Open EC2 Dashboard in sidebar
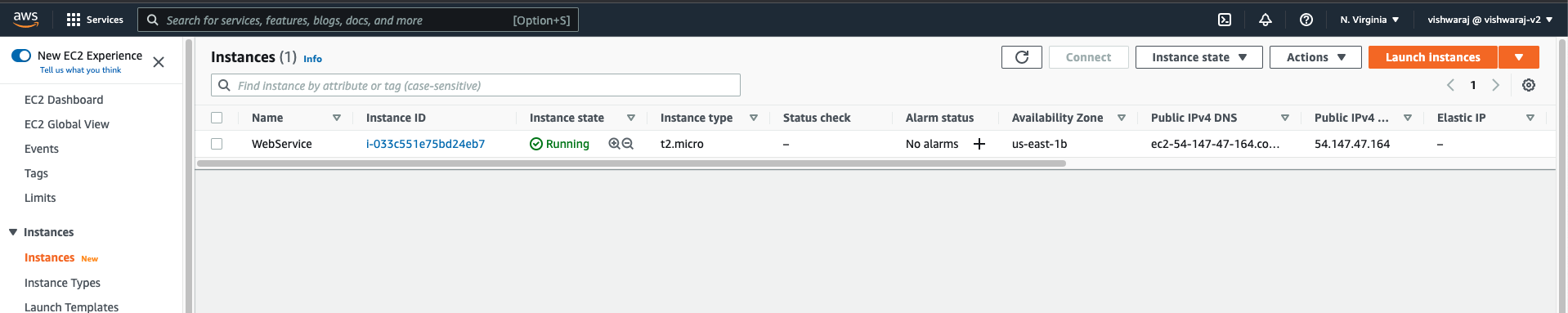 (64, 100)
